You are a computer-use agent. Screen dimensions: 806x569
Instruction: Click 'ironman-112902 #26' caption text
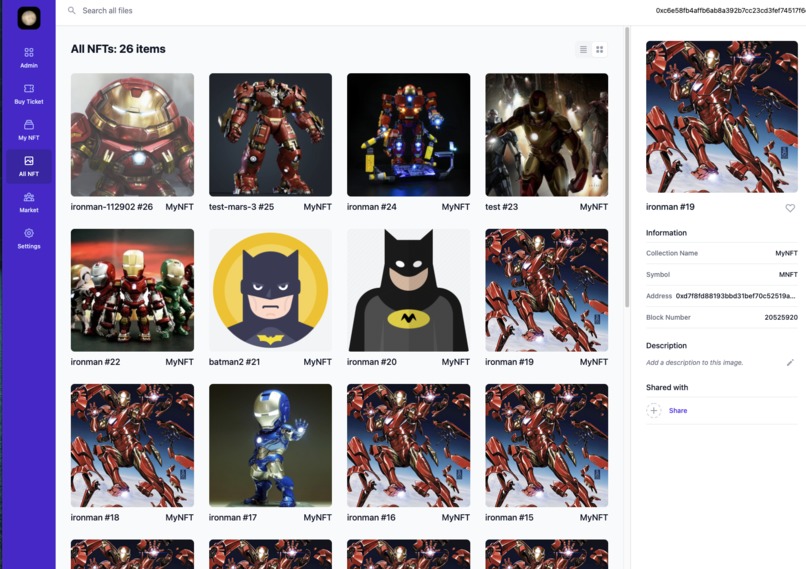click(x=112, y=207)
